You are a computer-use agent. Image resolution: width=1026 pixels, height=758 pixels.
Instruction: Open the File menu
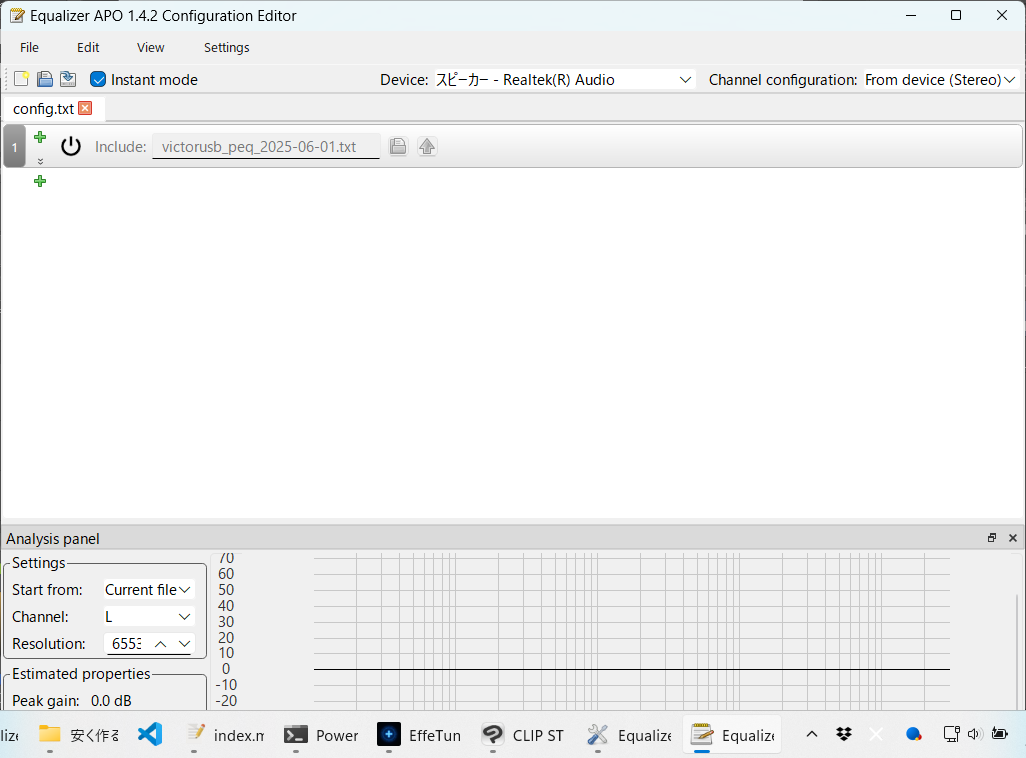29,47
